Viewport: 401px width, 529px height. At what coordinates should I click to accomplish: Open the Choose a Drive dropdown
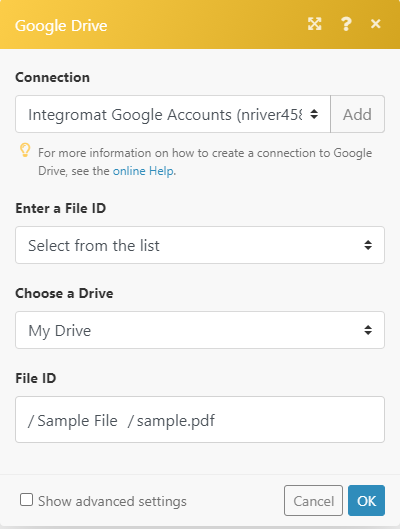click(200, 330)
